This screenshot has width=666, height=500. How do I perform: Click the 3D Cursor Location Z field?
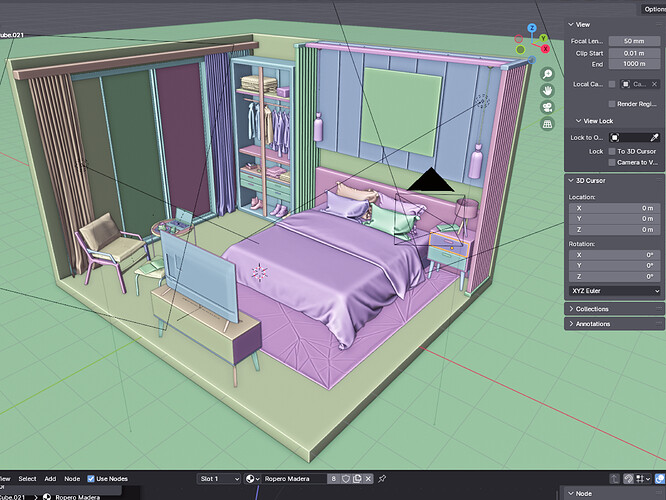(615, 230)
